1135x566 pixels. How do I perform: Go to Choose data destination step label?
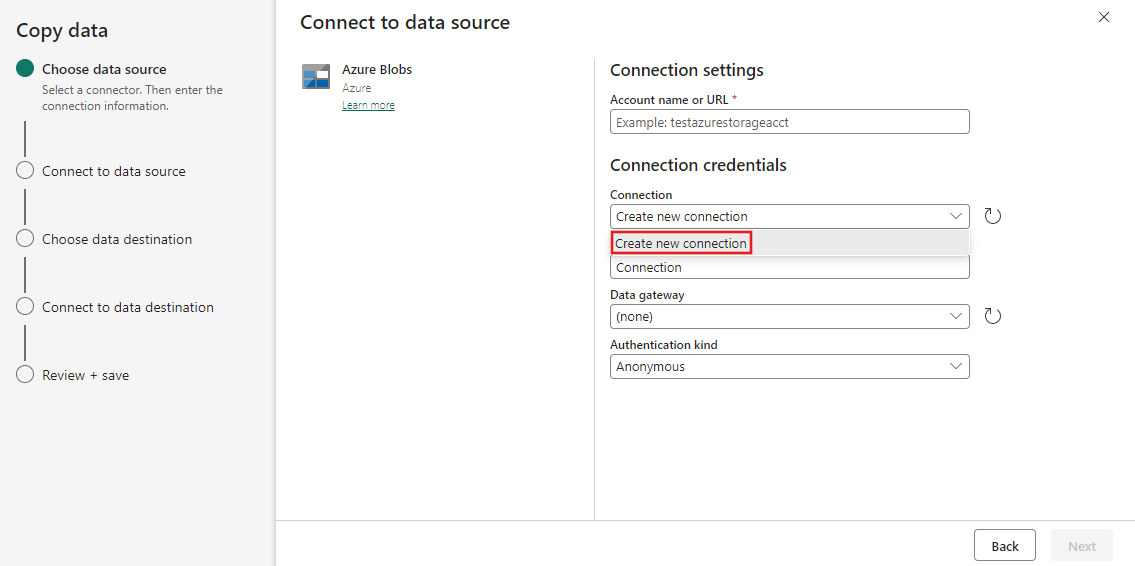(x=117, y=240)
